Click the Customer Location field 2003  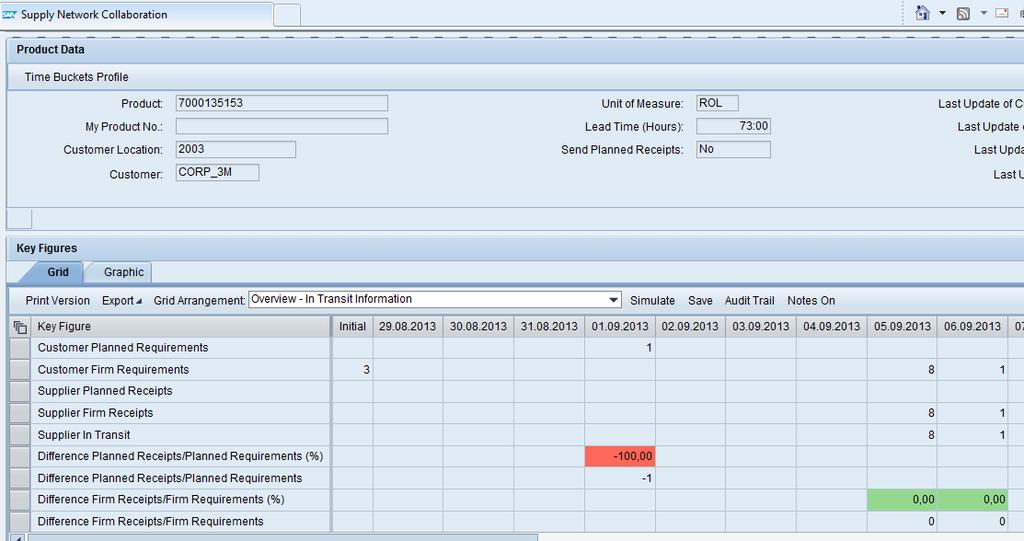[236, 150]
